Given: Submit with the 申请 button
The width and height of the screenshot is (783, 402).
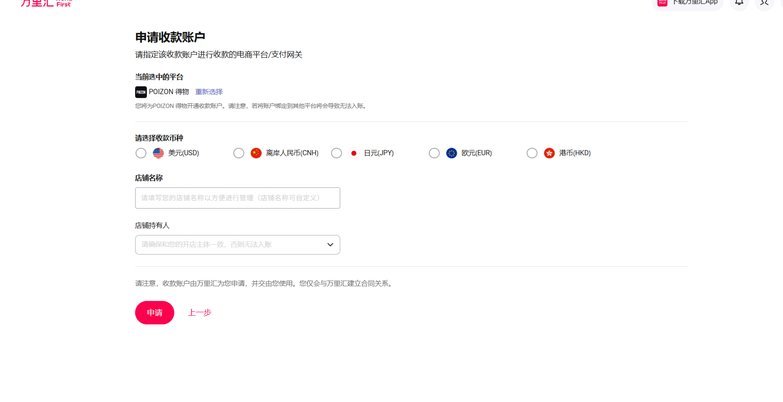Looking at the screenshot, I should tap(154, 313).
